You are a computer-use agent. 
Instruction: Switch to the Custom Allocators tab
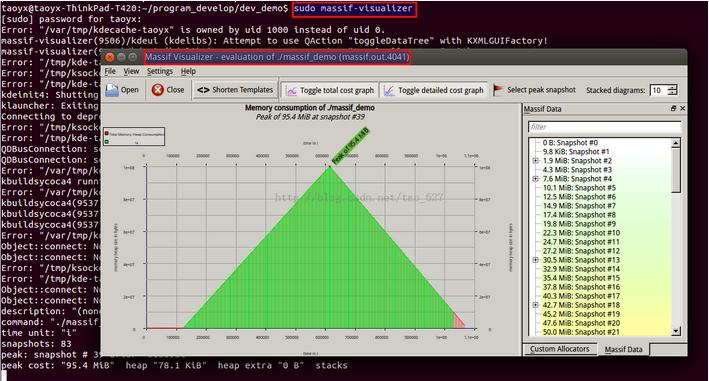559,349
